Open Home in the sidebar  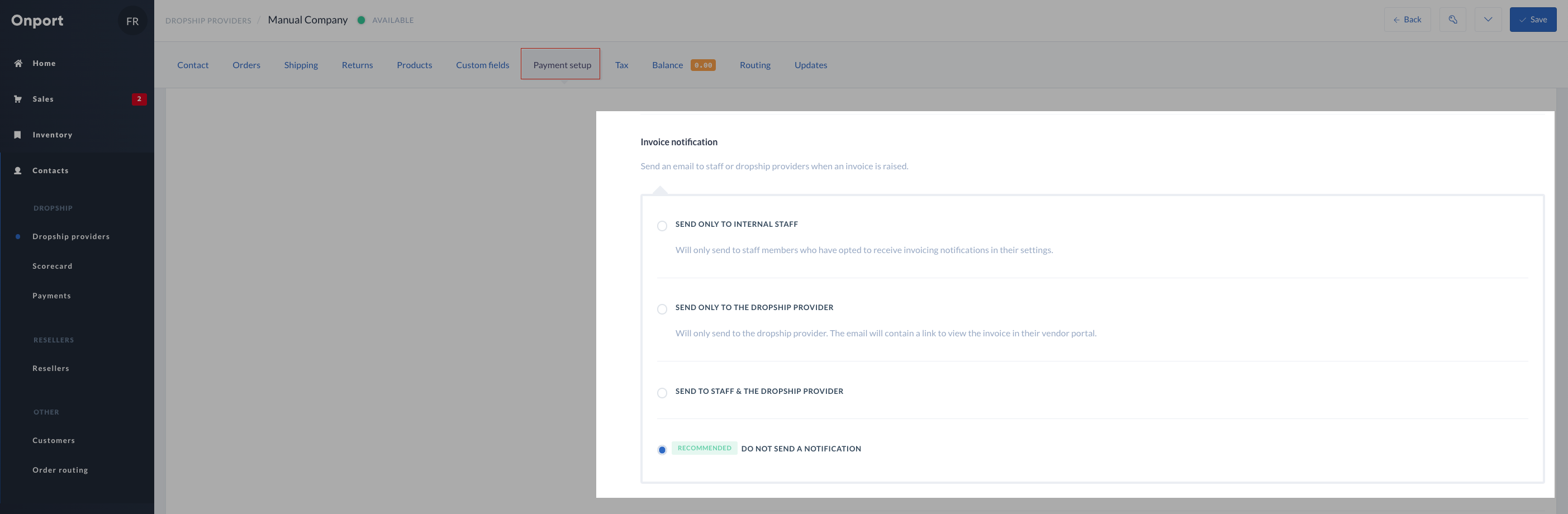(x=44, y=63)
